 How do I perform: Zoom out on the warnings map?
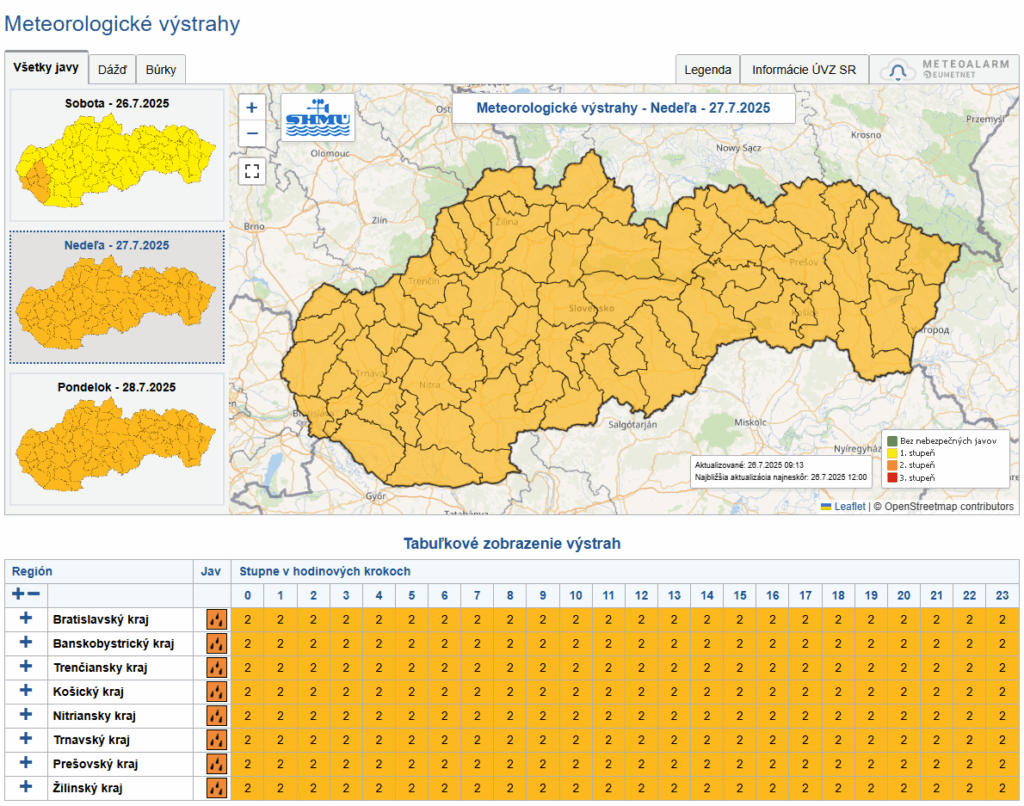[x=251, y=133]
